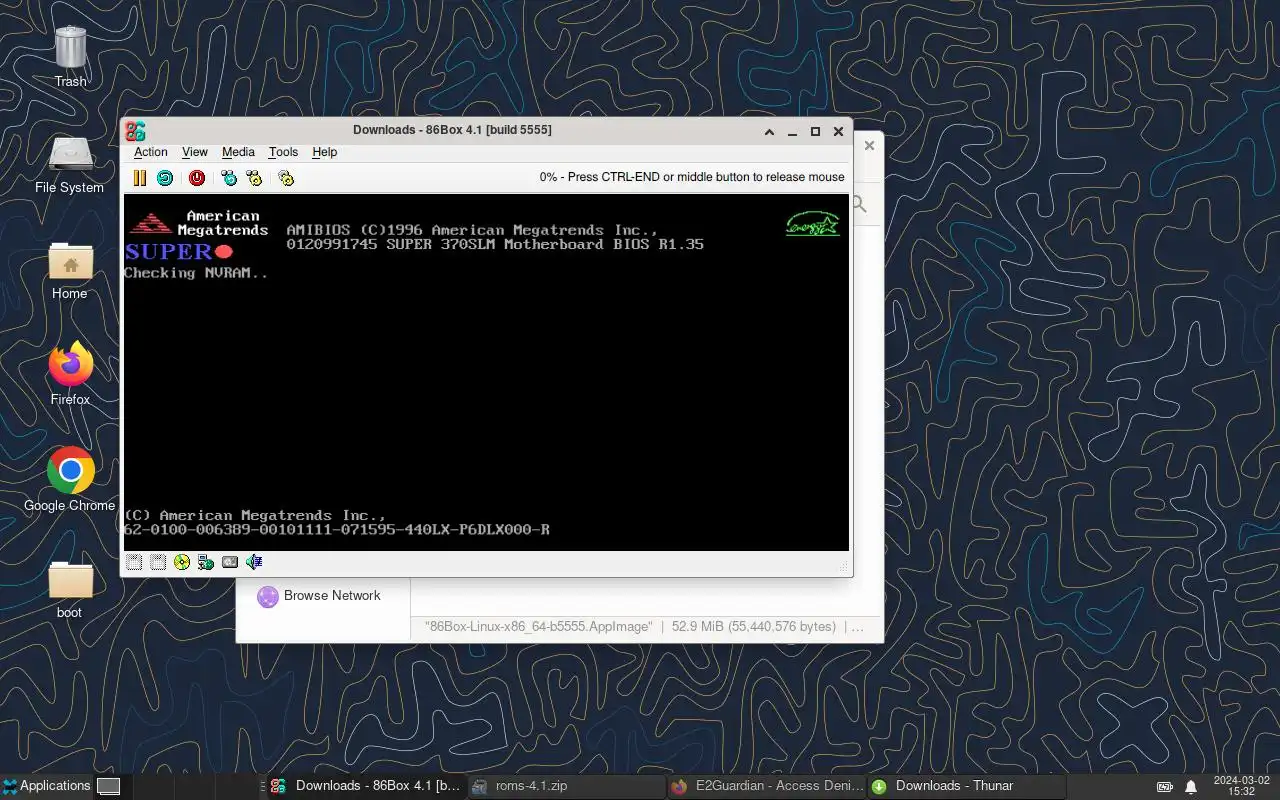Launch Firefox from the desktop

click(x=70, y=374)
